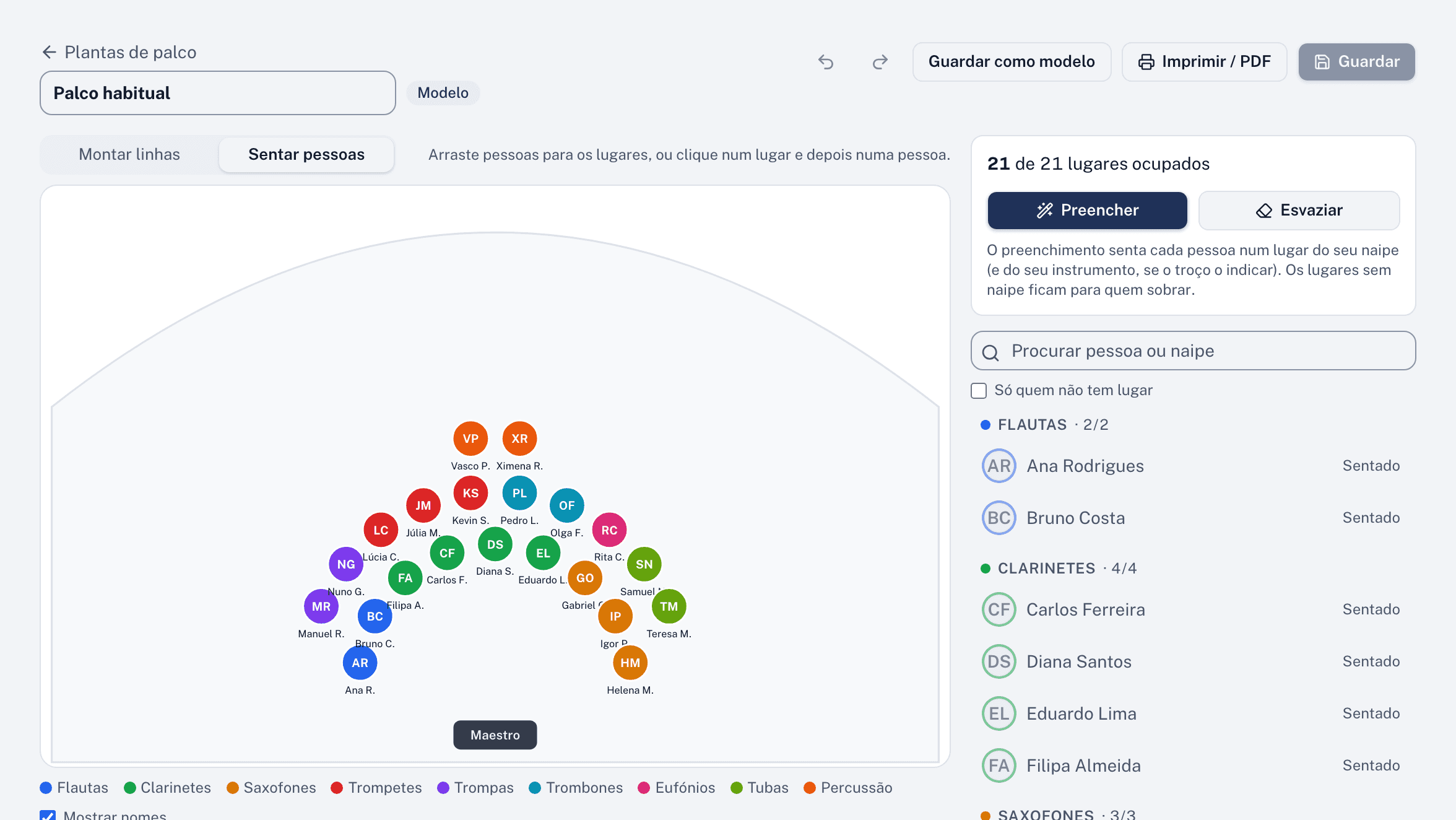Click the HM seat Helena M.
Screen dimensions: 1456x820
[630, 663]
